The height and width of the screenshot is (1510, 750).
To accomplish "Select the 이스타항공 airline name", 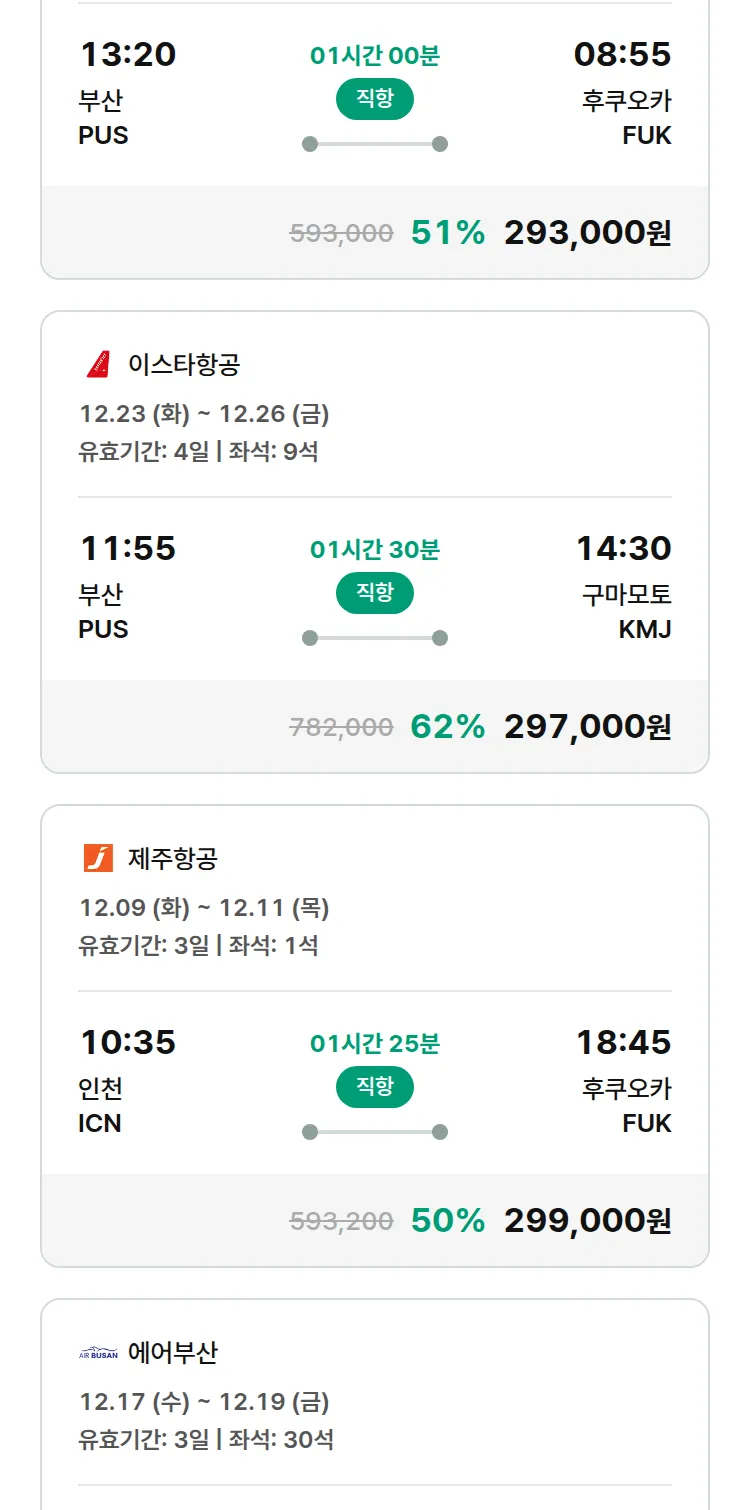I will click(x=184, y=364).
